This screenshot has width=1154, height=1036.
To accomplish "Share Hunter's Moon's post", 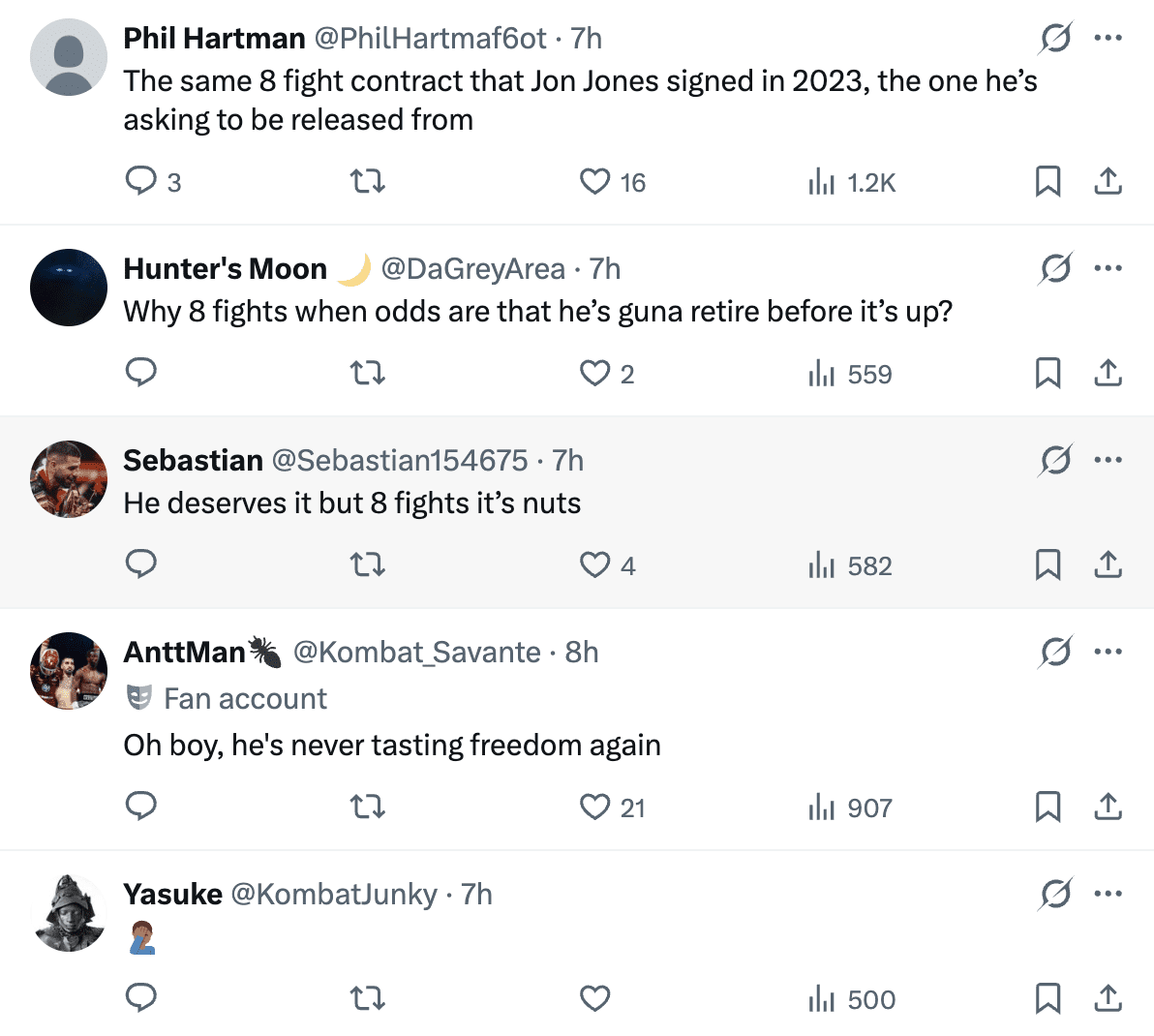I will point(1108,373).
